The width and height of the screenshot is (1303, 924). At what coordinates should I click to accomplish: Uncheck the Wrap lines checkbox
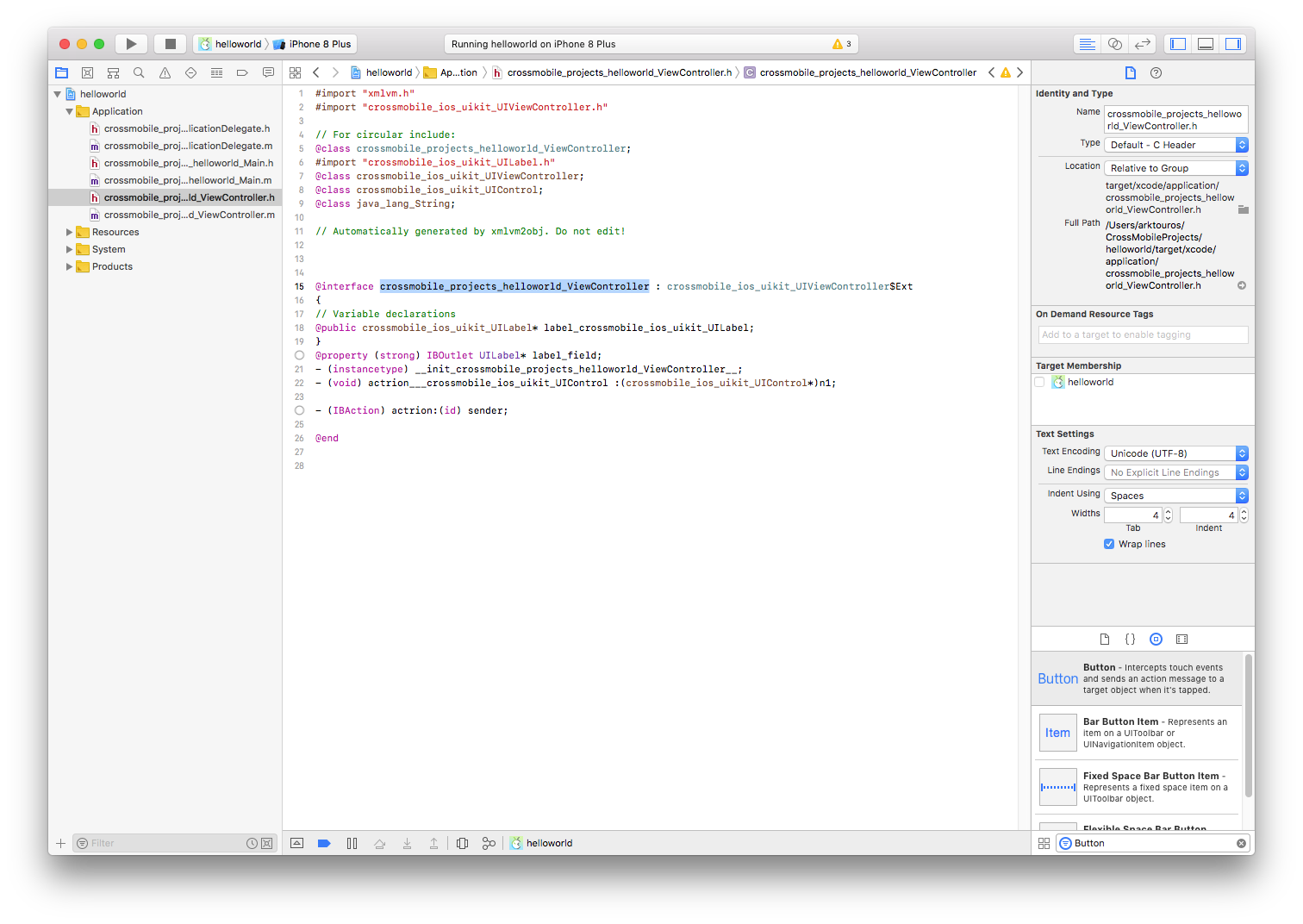point(1109,544)
